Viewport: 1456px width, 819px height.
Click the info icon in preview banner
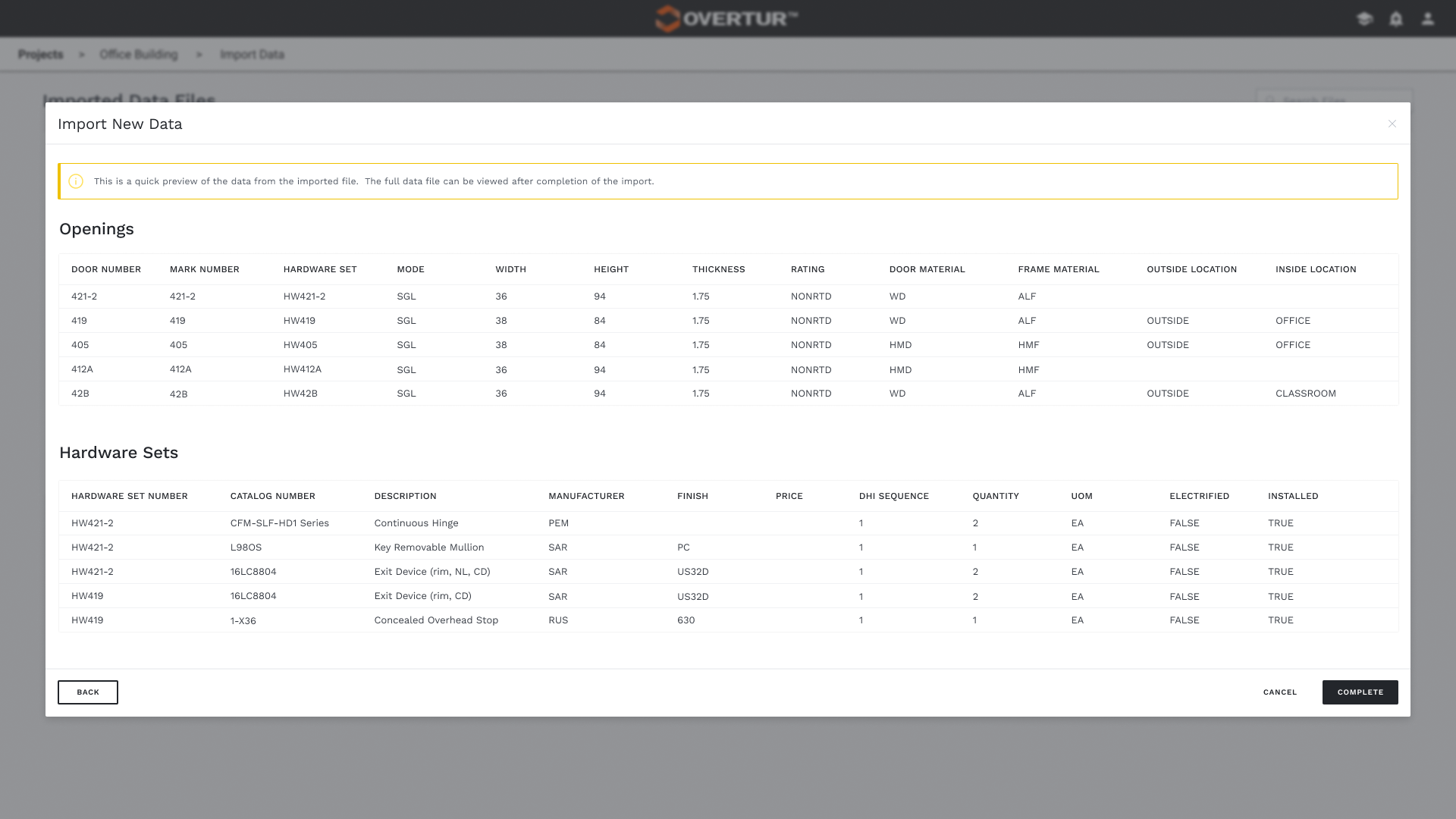[x=76, y=181]
